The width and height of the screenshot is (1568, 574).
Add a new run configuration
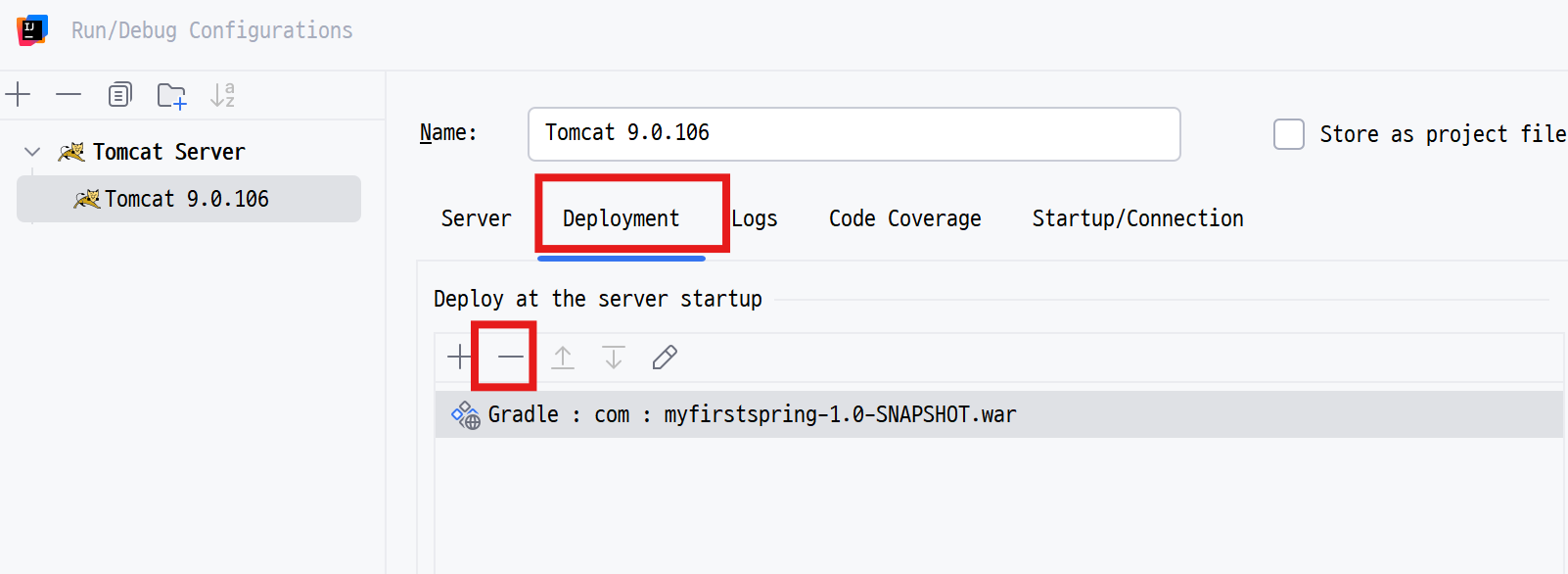tap(18, 95)
